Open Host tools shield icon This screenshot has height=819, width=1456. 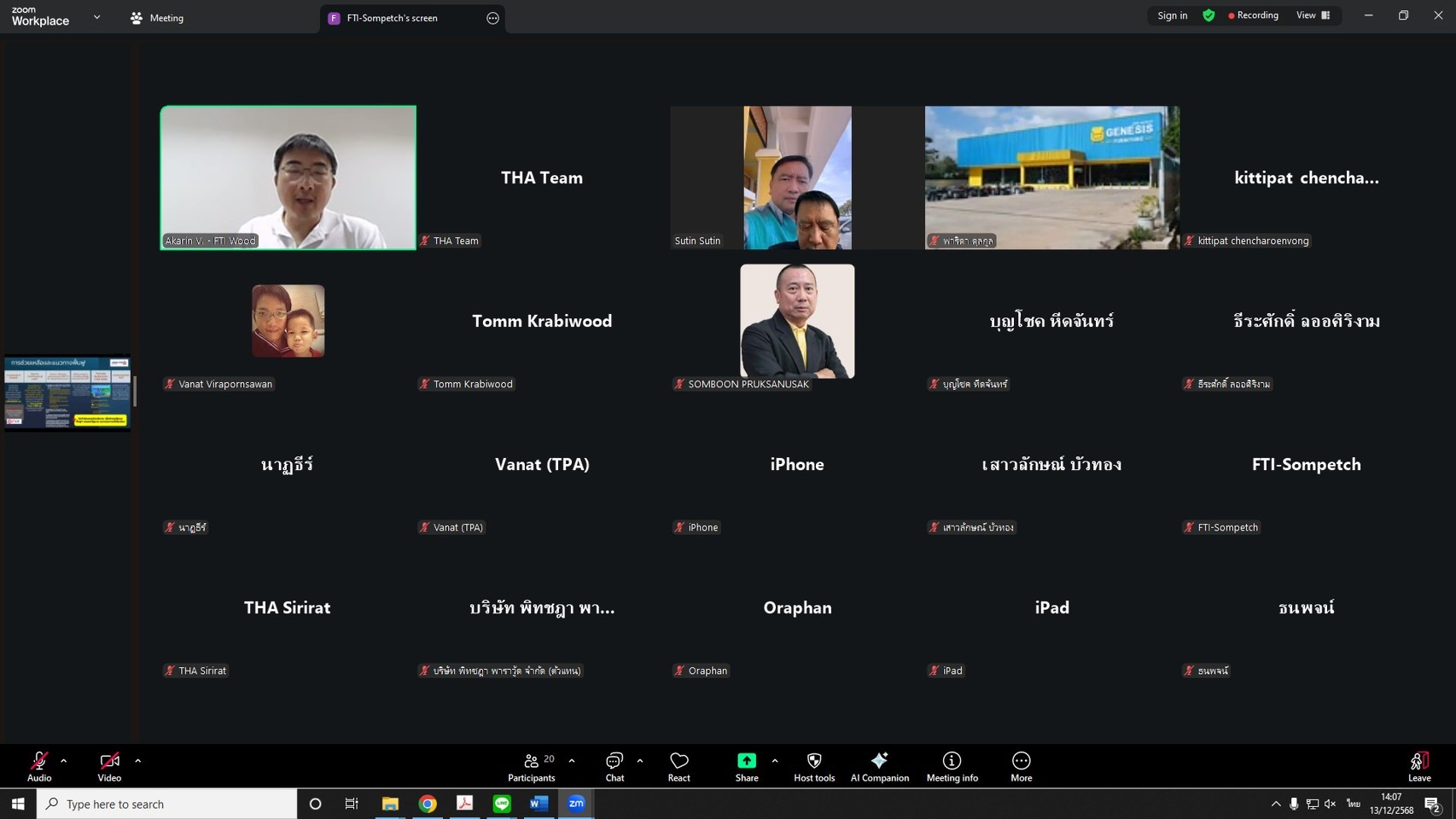tap(813, 766)
